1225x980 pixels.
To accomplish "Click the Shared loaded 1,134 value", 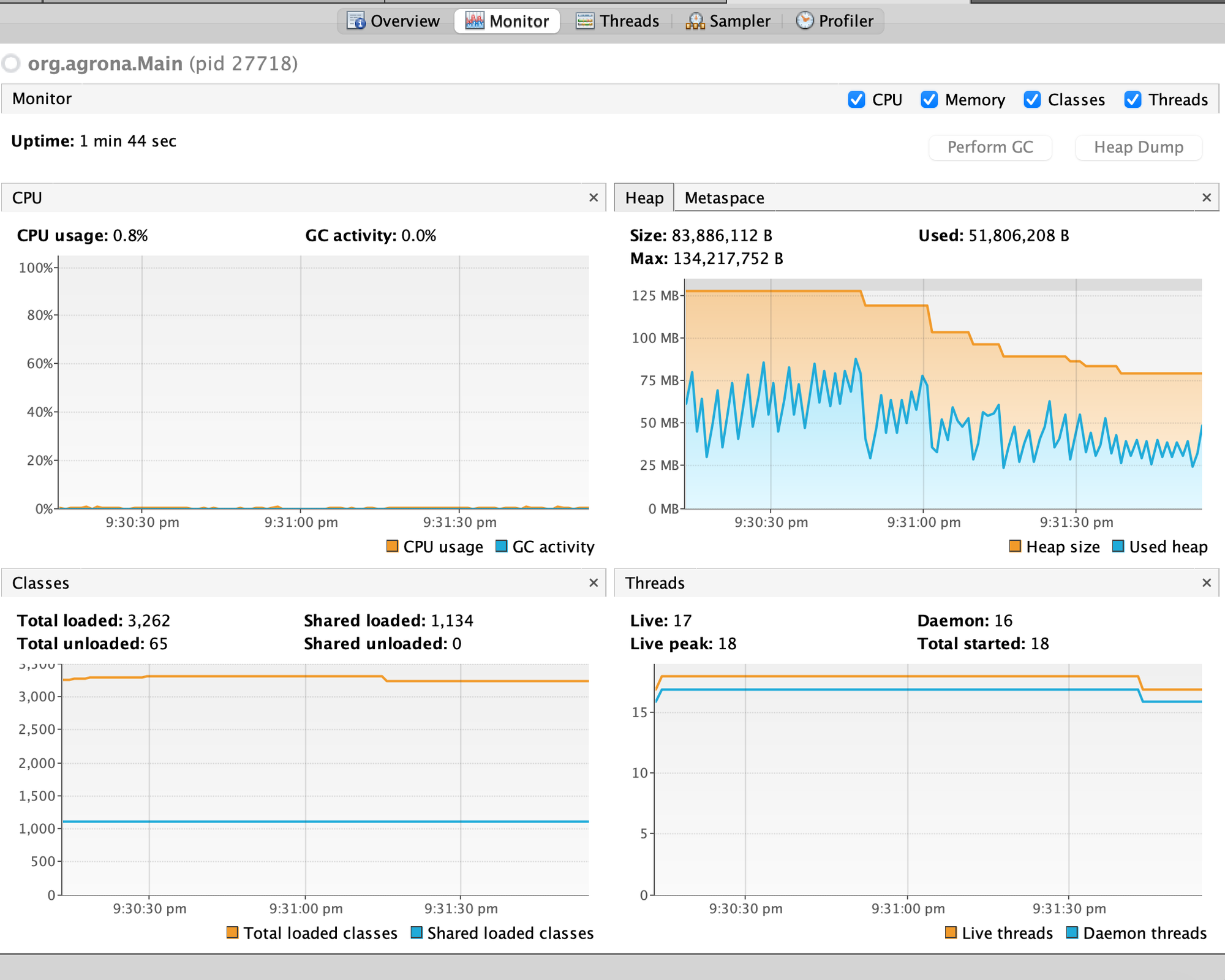I will (452, 620).
